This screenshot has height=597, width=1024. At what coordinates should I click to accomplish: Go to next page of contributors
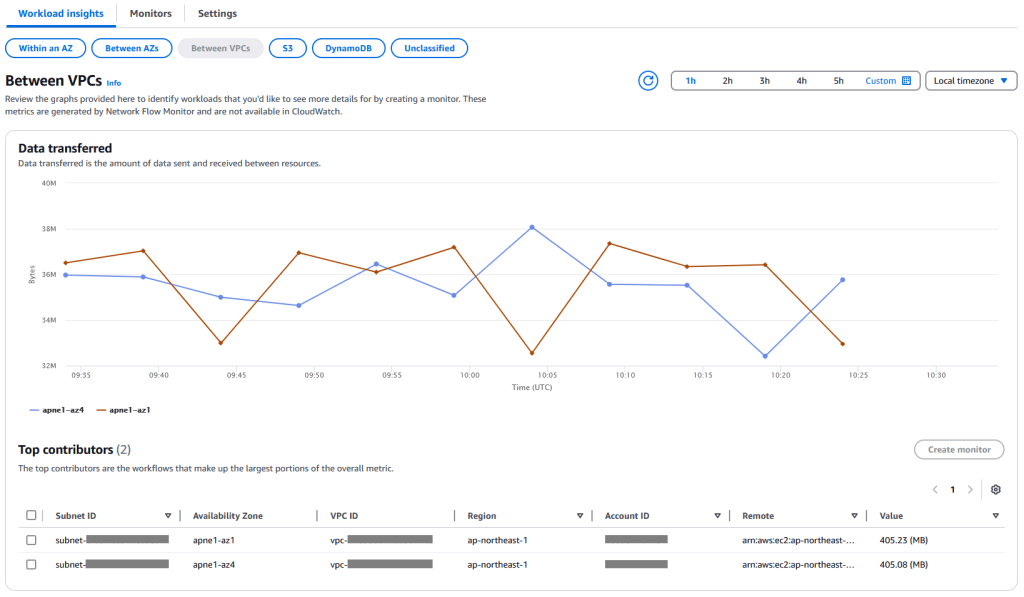[x=970, y=490]
